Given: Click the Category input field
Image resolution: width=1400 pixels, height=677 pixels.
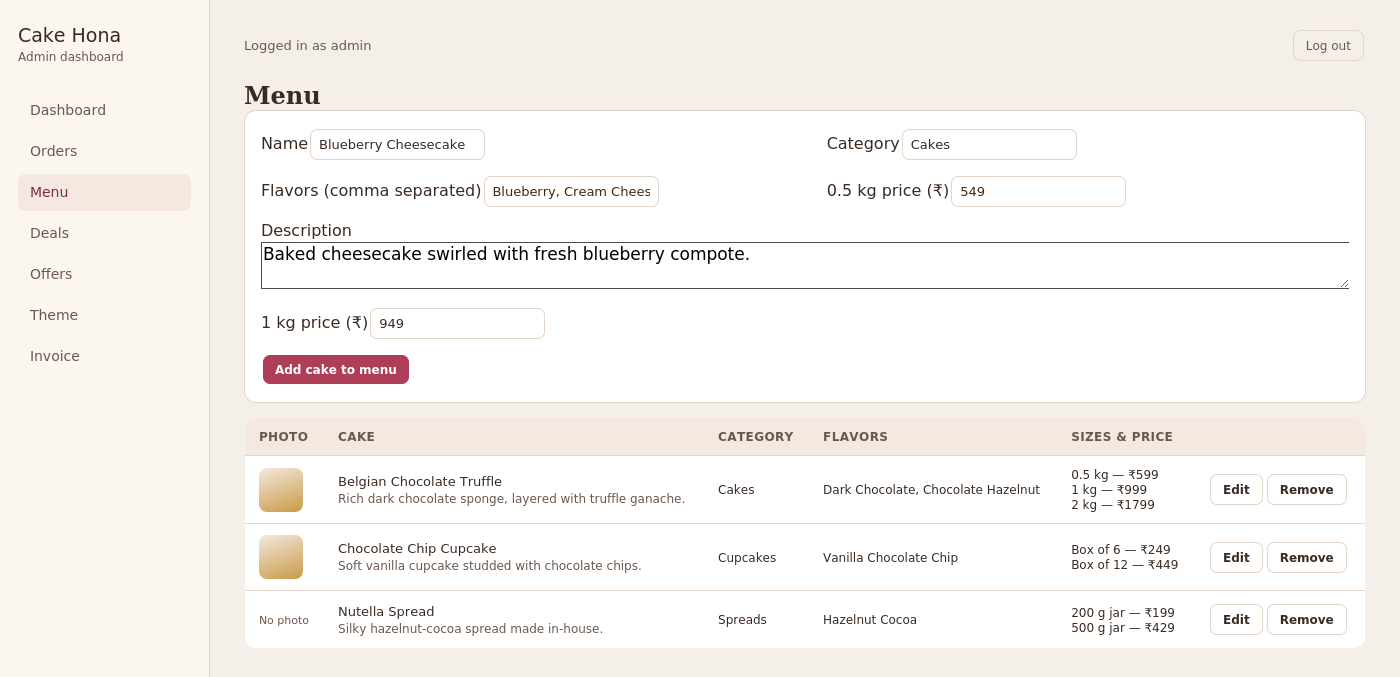Looking at the screenshot, I should 989,144.
